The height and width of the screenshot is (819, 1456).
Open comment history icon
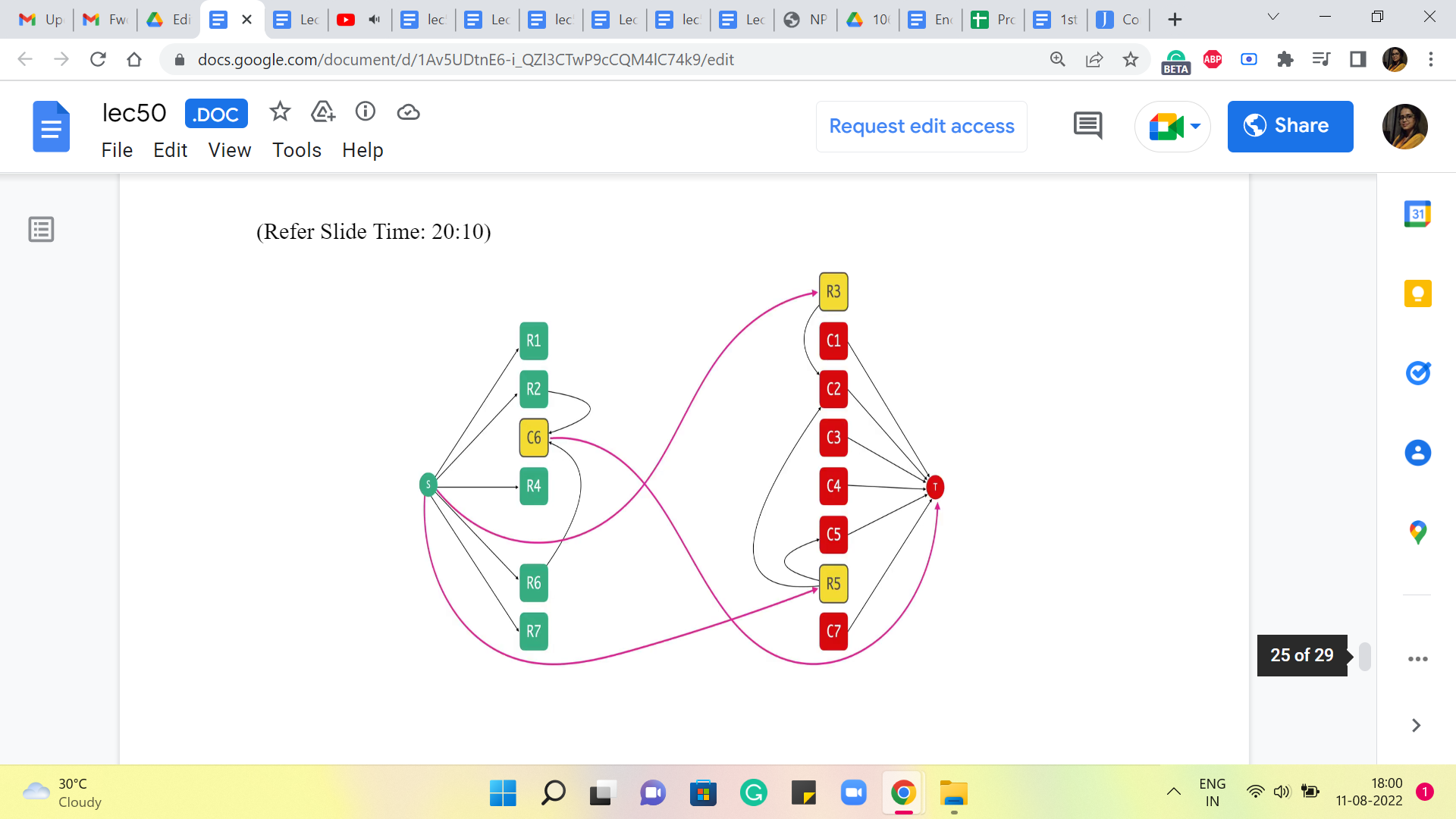click(x=1087, y=126)
